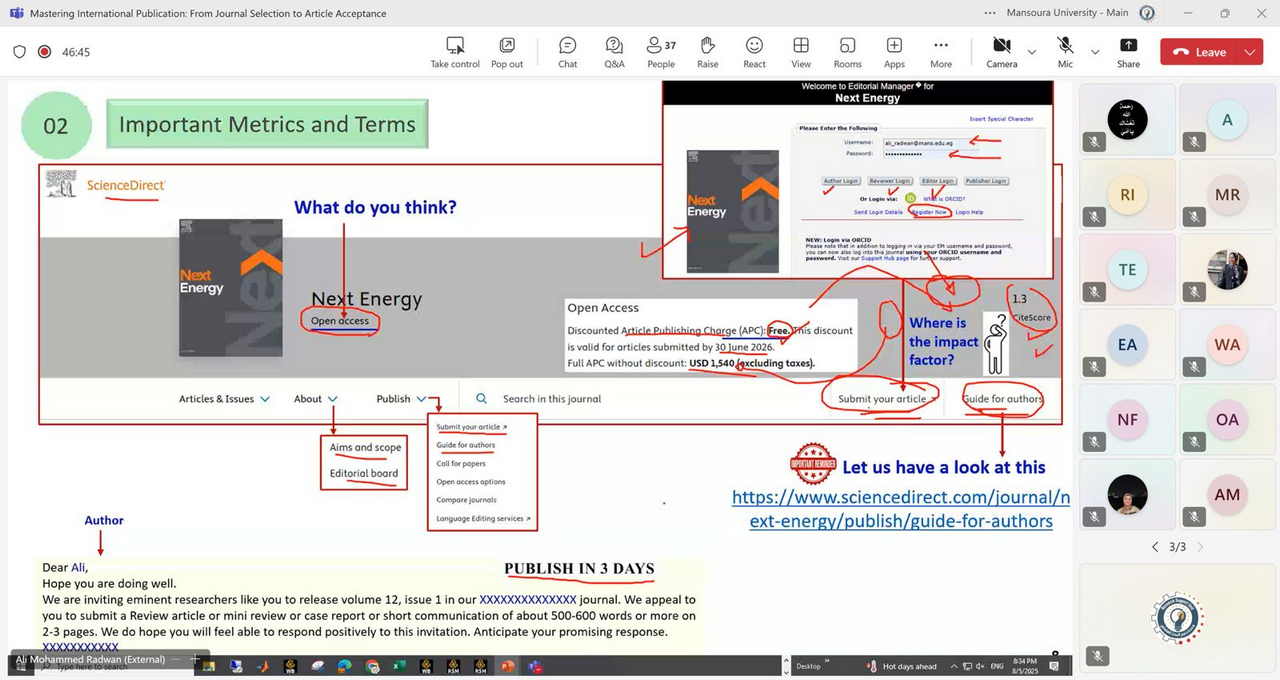Screen dimensions: 1280x680
Task: Select participant tile with initials WA
Action: click(x=1227, y=345)
